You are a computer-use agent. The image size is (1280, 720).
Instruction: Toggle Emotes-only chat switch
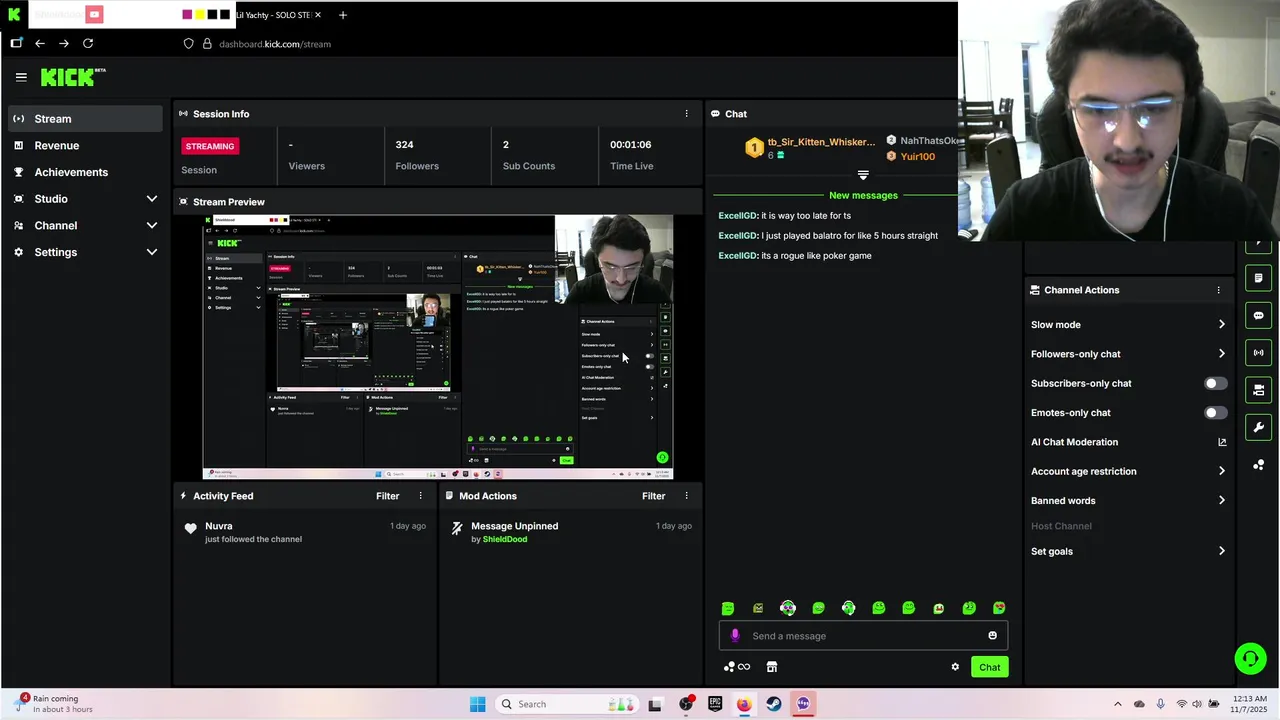click(1215, 413)
